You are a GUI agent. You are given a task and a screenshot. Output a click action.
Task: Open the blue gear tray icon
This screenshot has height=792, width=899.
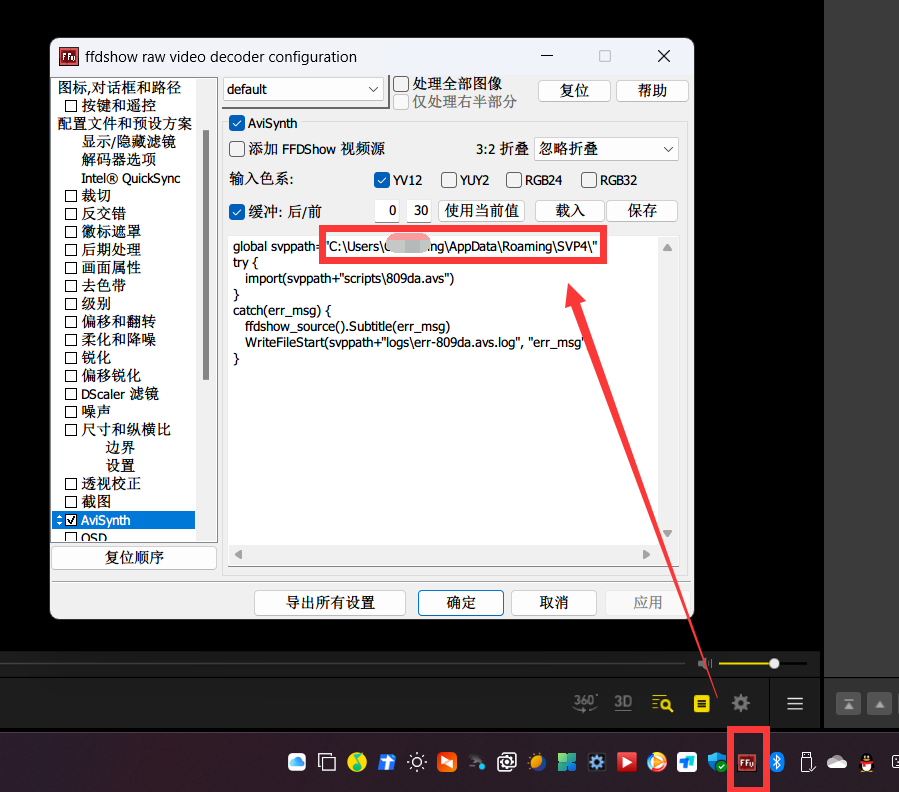pyautogui.click(x=597, y=762)
